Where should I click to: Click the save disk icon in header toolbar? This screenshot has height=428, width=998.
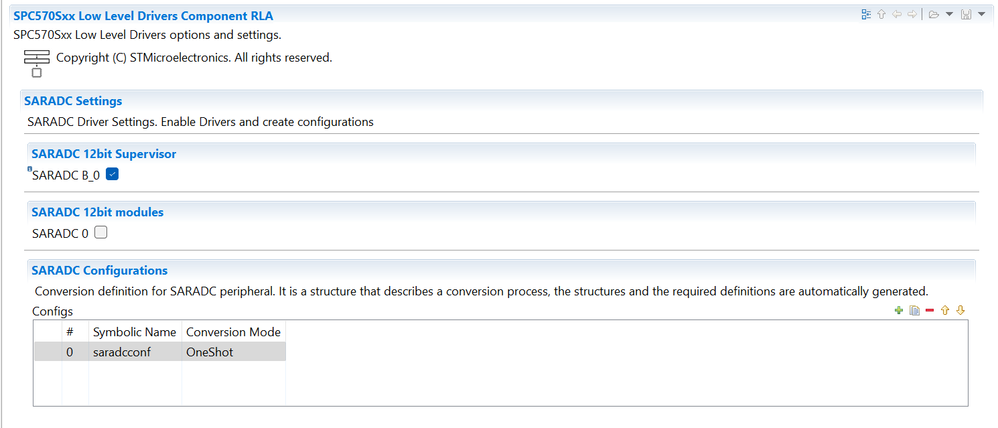tap(966, 14)
